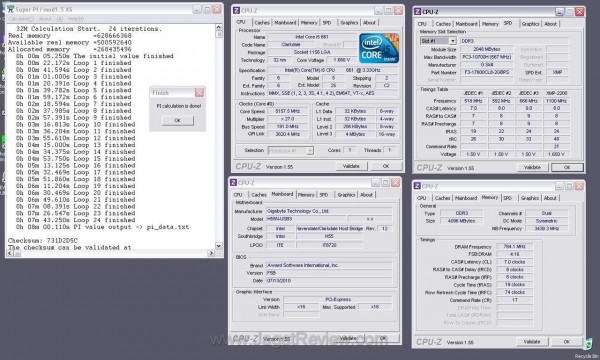Click the Super PI horizontal scrollbar left arrow
Viewport: 600px width, 360px height.
10,253
